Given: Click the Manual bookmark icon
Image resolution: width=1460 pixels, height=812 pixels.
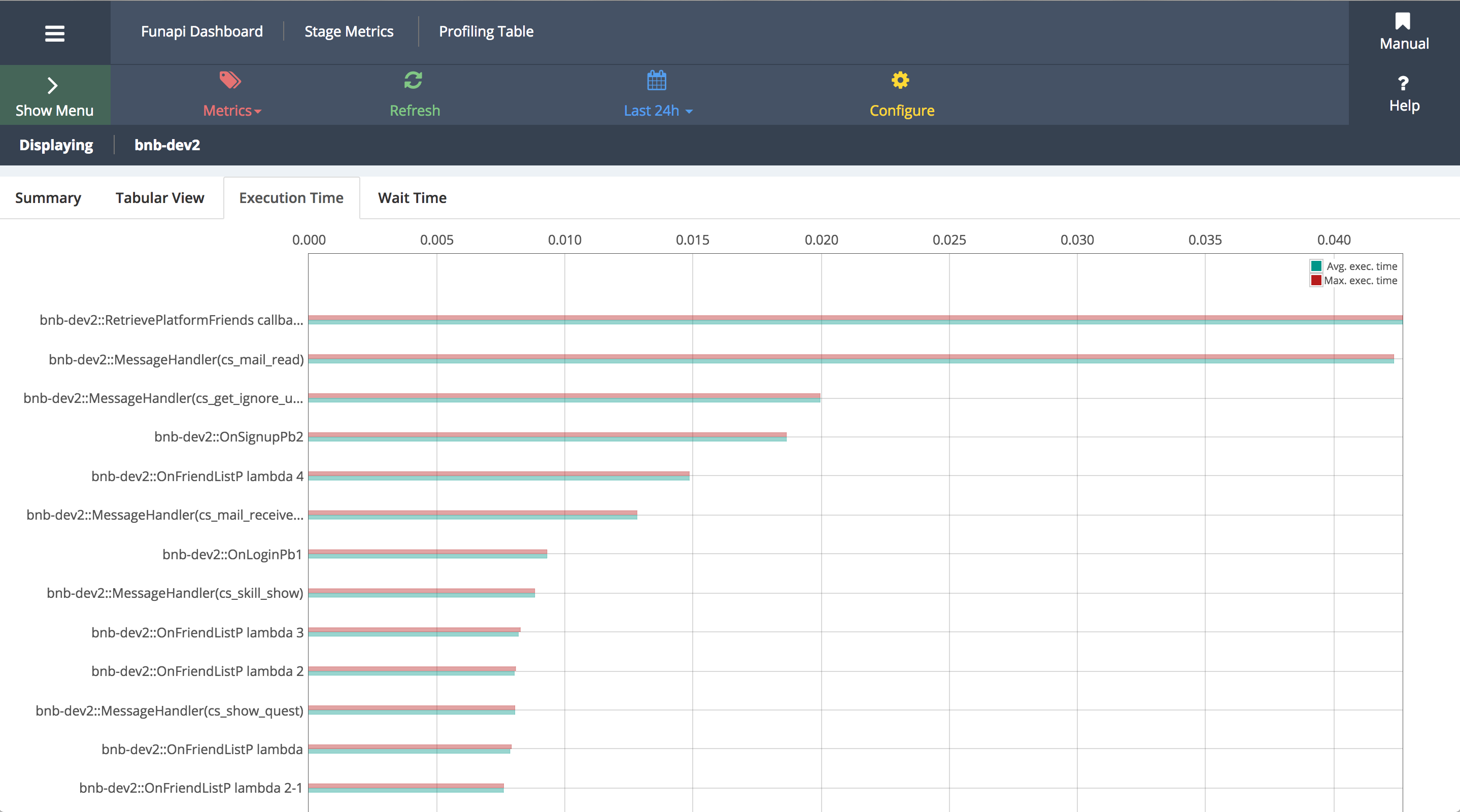Looking at the screenshot, I should click(x=1403, y=21).
